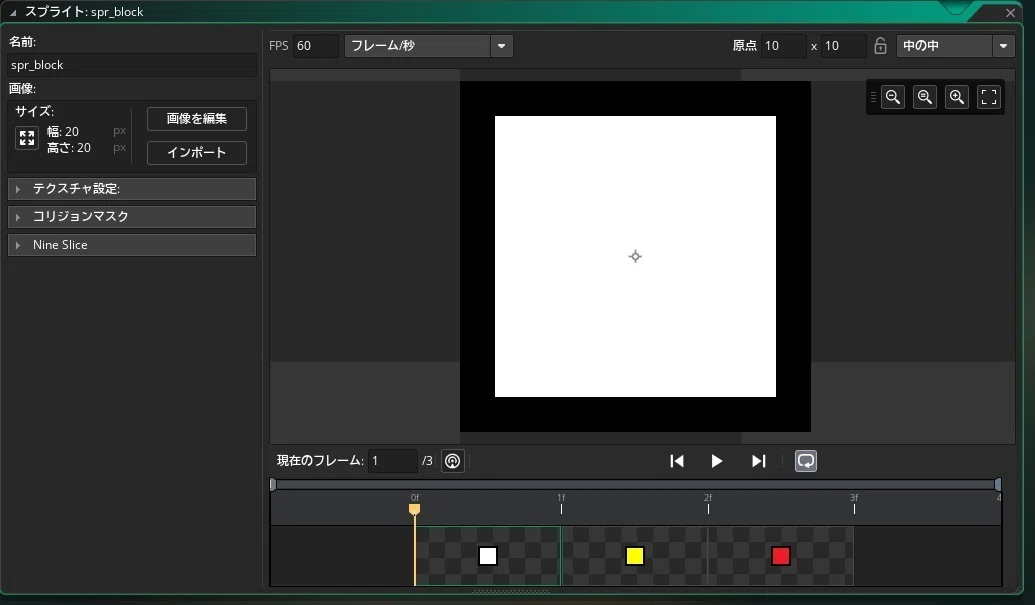1035x605 pixels.
Task: Toggle the loop playback button
Action: tap(805, 461)
